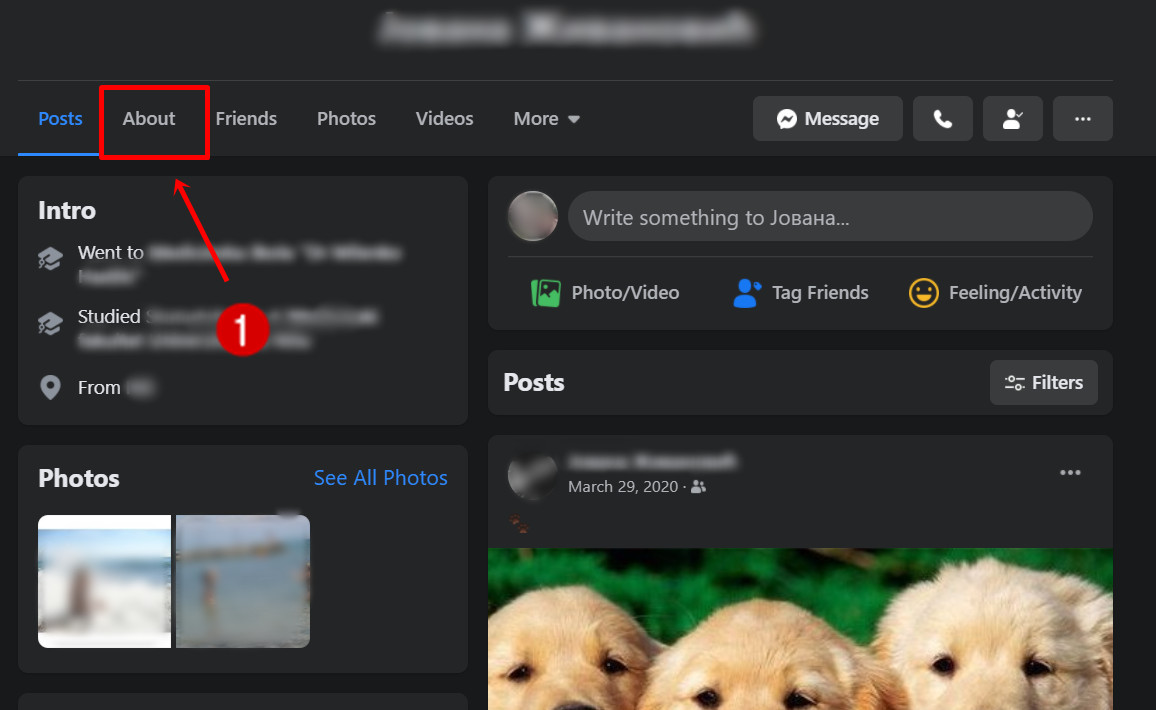Click the graduation cap icon beside Studied
Viewport: 1156px width, 710px height.
(50, 323)
